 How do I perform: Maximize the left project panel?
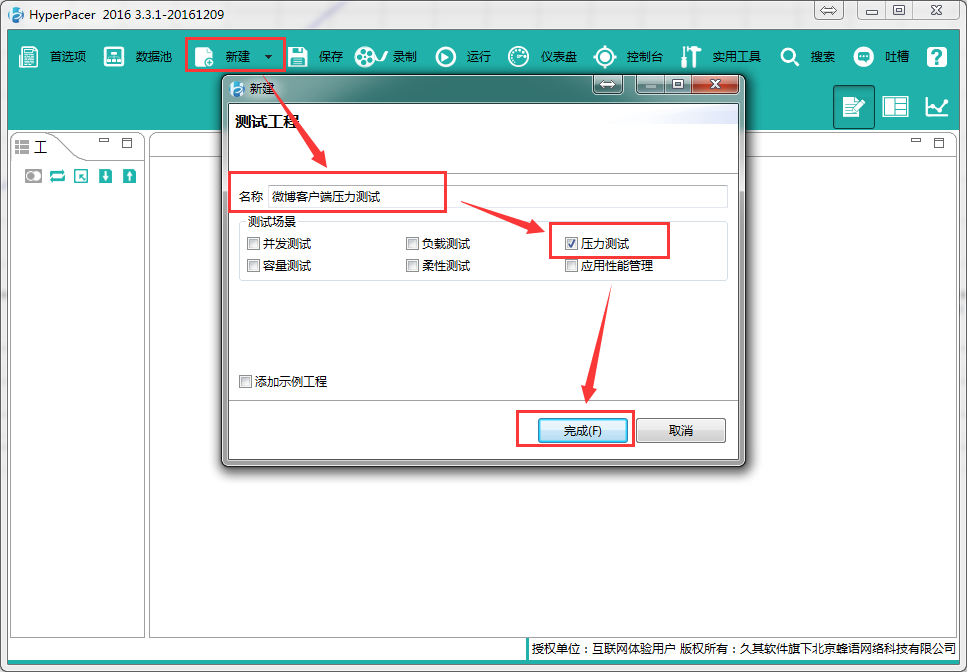(x=127, y=143)
